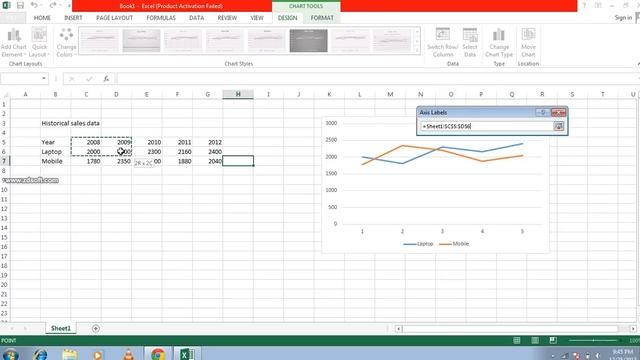Viewport: 640px width, 360px height.
Task: Select the first chart style thumbnail
Action: tap(100, 40)
